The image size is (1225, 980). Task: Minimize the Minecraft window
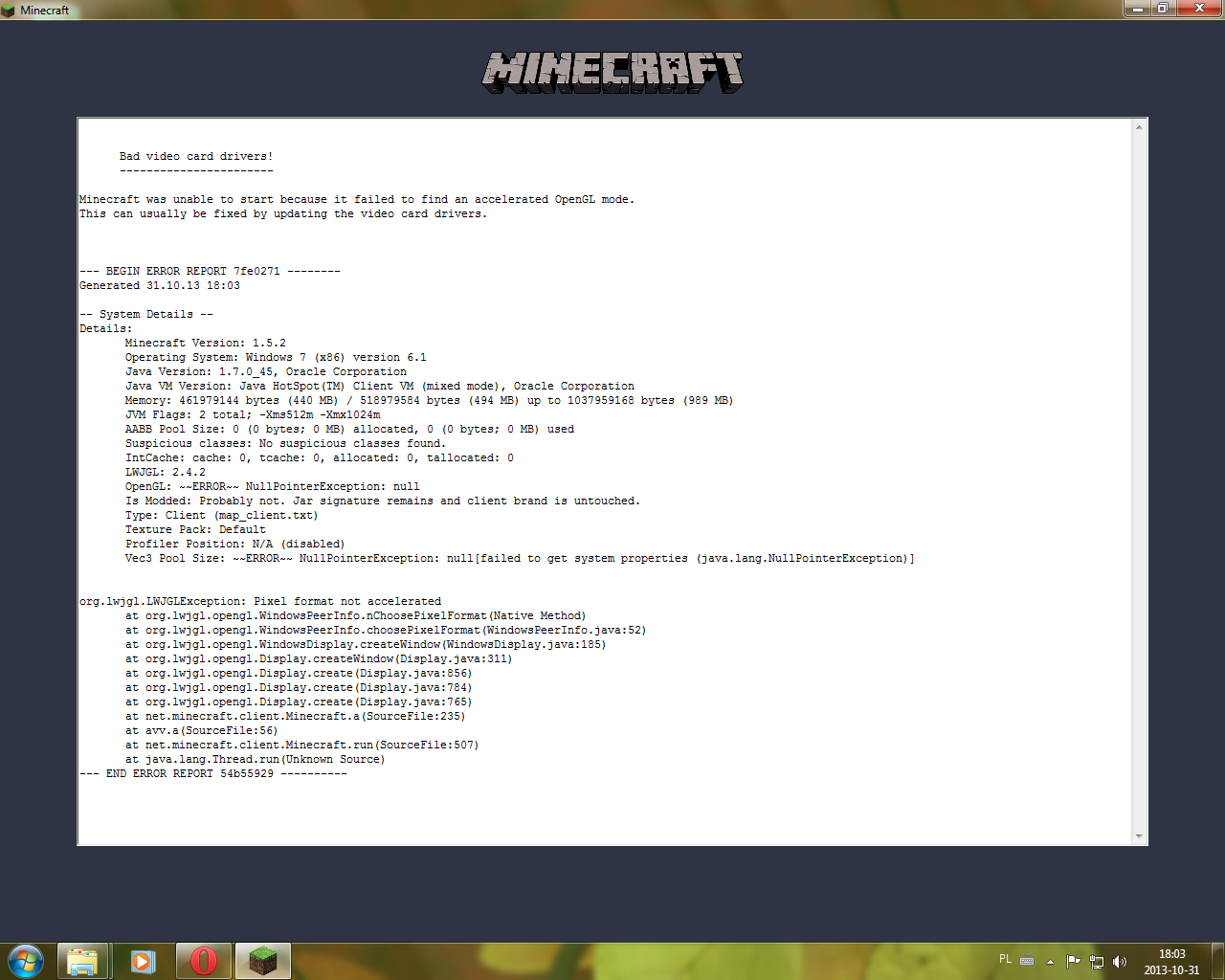(x=1137, y=9)
